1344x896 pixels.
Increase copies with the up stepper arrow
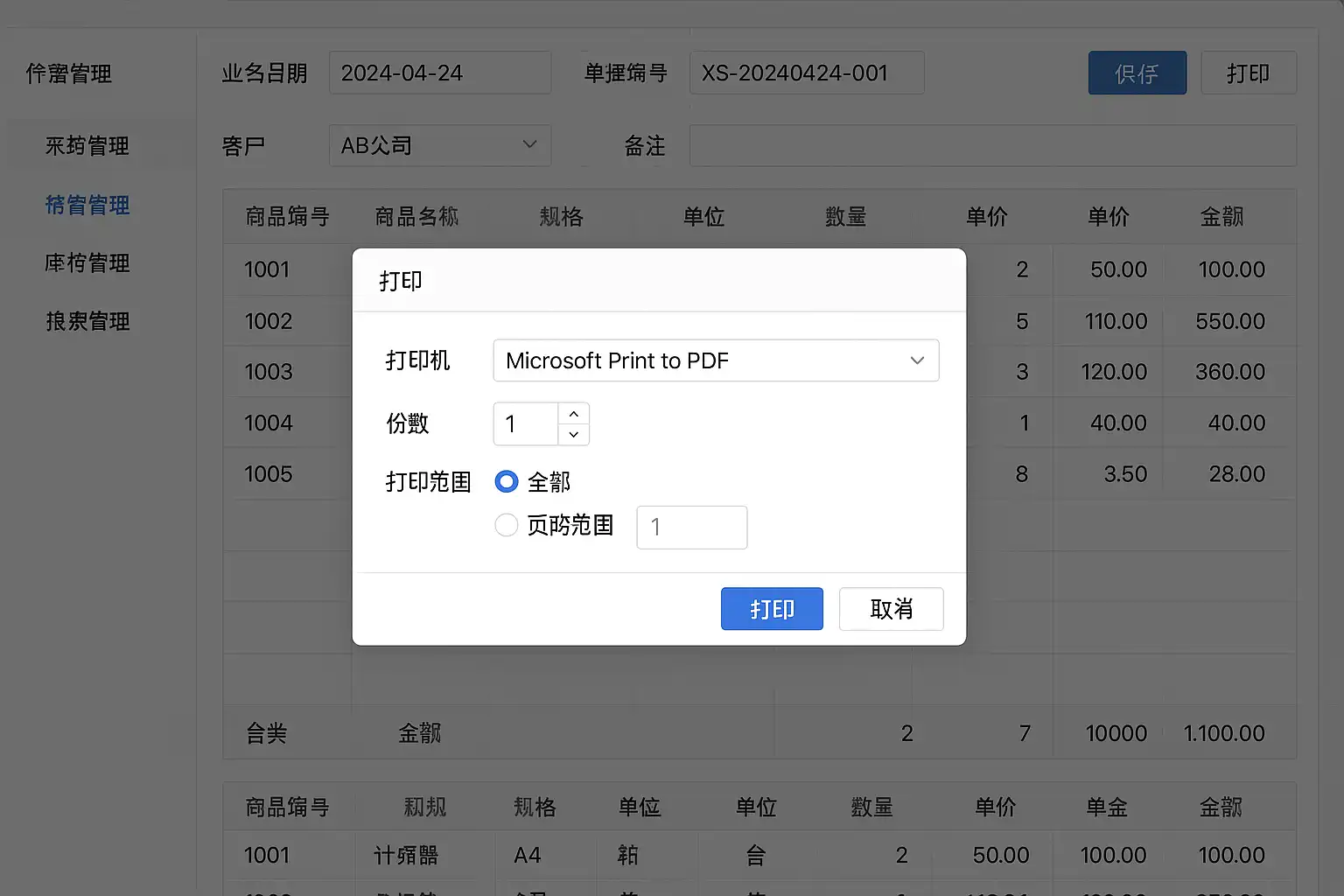(x=573, y=414)
